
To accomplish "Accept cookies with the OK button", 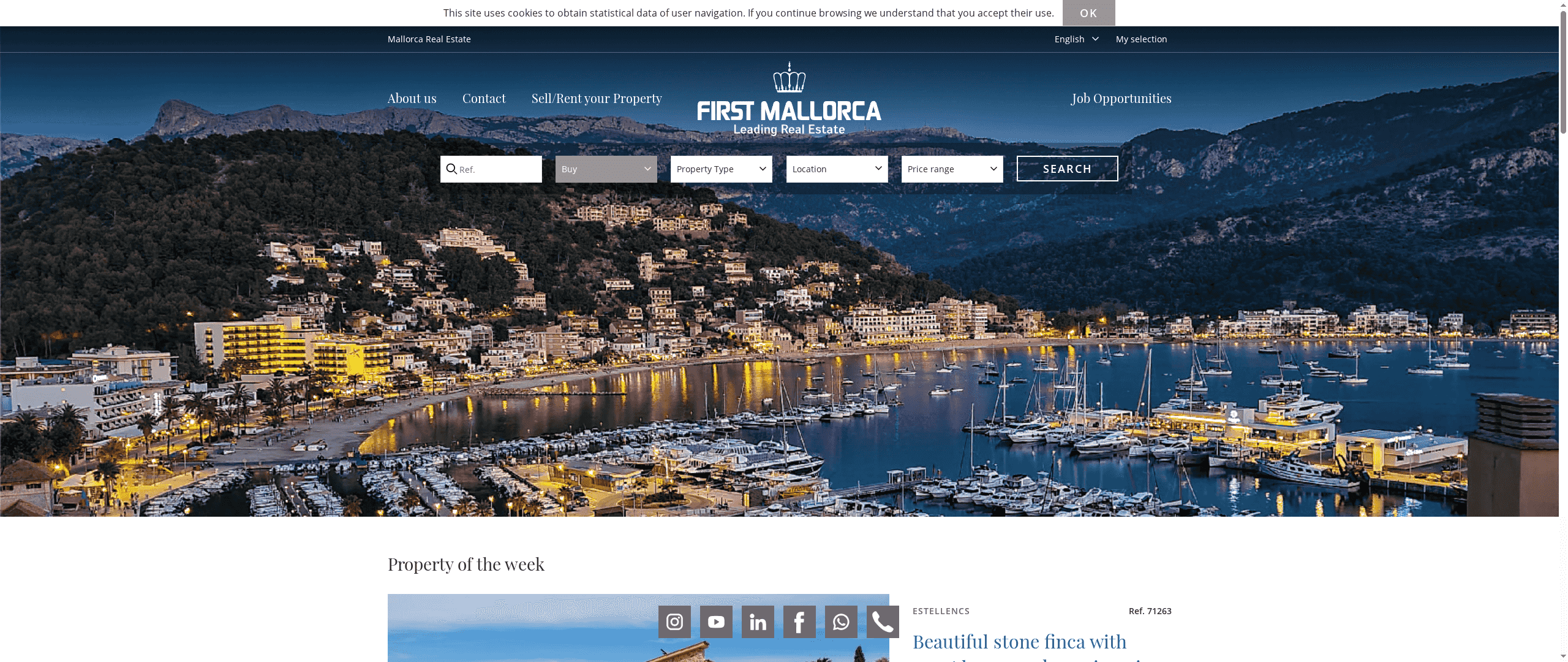I will (x=1088, y=13).
